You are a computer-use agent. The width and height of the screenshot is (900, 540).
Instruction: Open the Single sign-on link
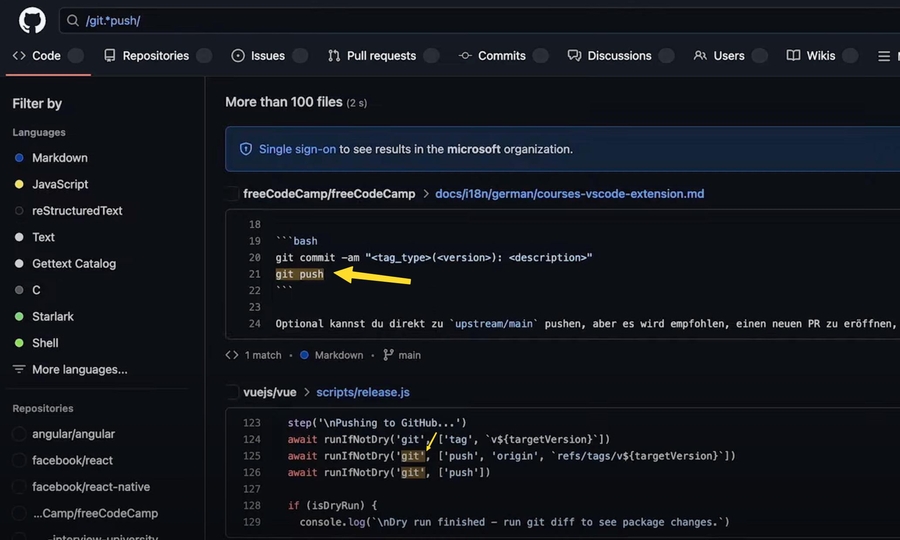click(x=297, y=149)
